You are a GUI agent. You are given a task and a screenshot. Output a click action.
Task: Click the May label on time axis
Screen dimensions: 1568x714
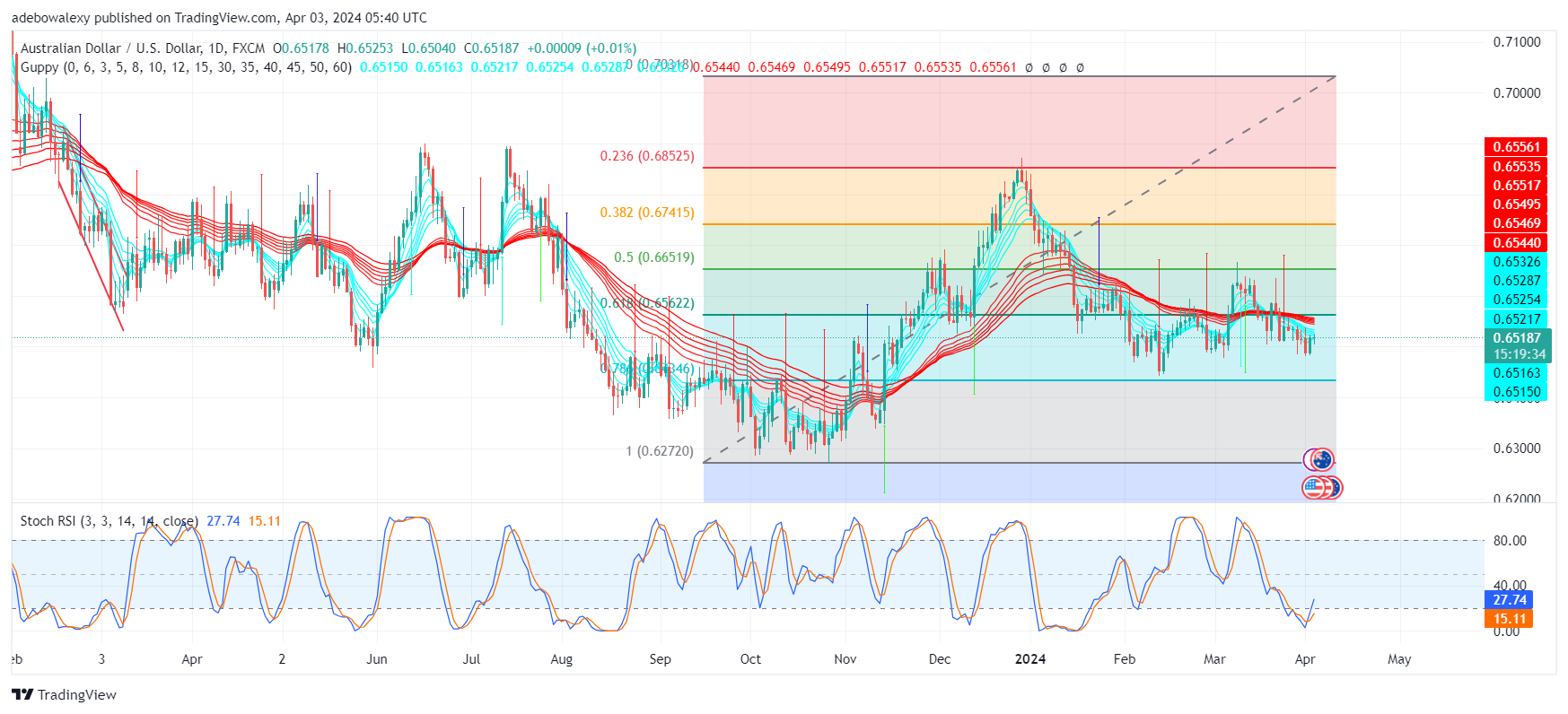[x=1399, y=659]
